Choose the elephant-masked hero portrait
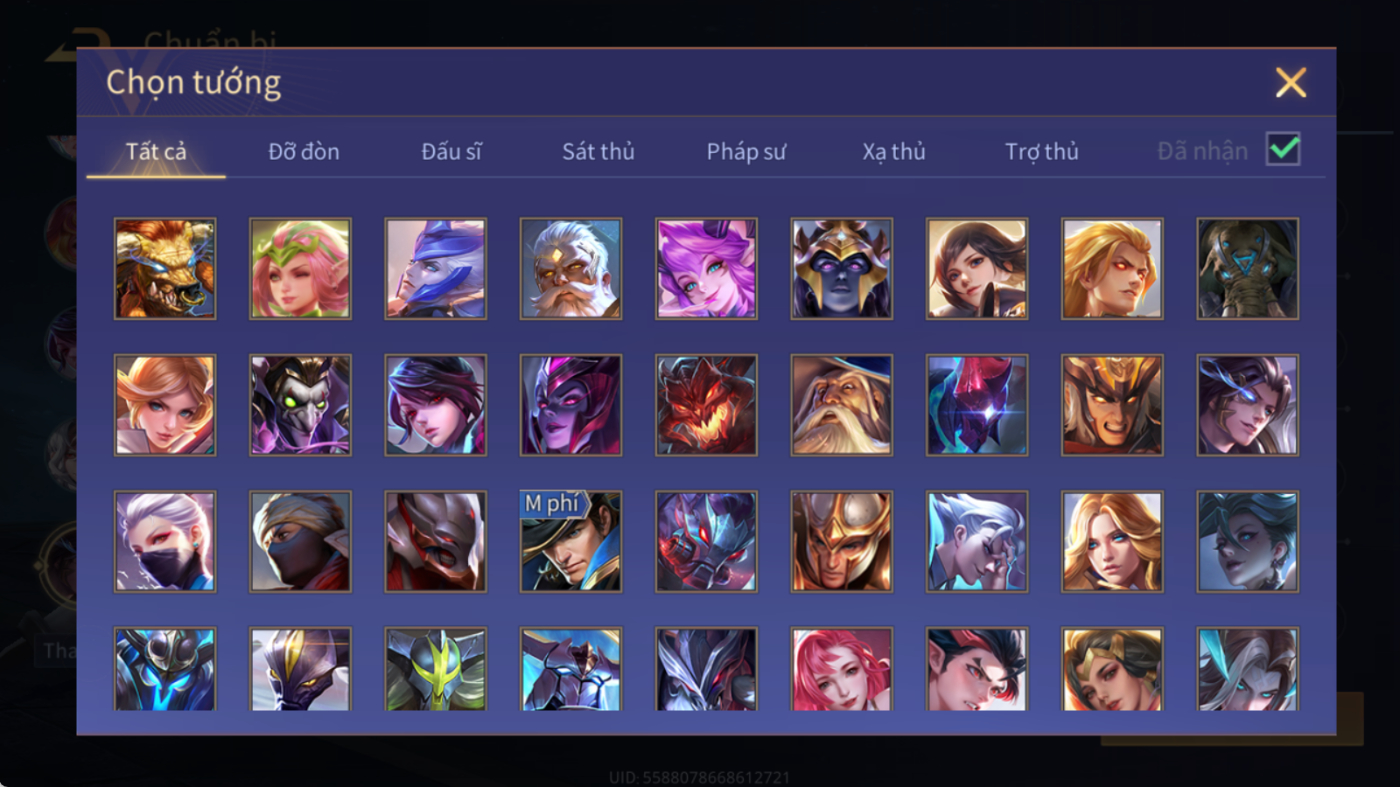The height and width of the screenshot is (787, 1400). coord(1248,269)
